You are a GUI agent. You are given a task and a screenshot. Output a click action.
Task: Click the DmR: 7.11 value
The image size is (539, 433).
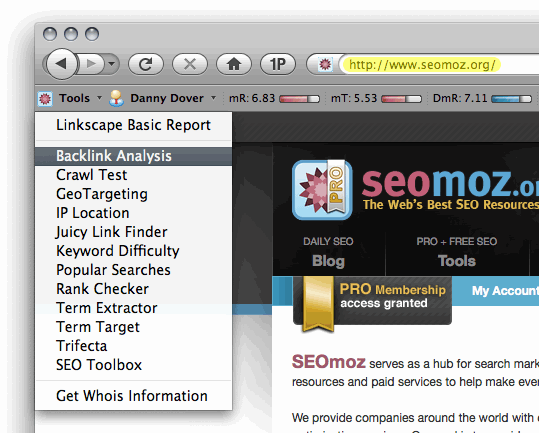pyautogui.click(x=460, y=98)
